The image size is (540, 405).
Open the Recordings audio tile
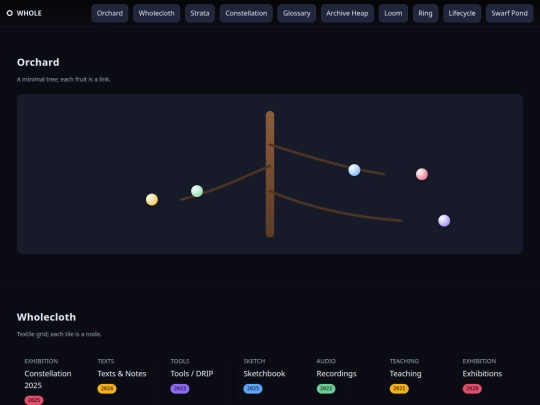[343, 379]
